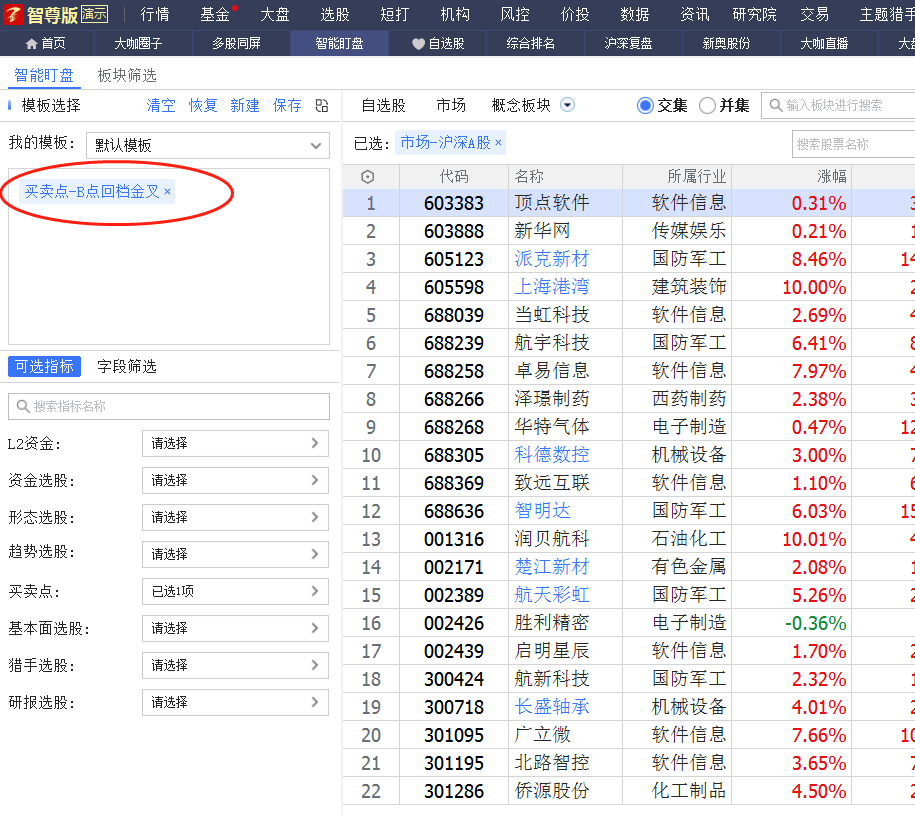Open the 交易 menu
This screenshot has height=815, width=915.
click(x=815, y=15)
